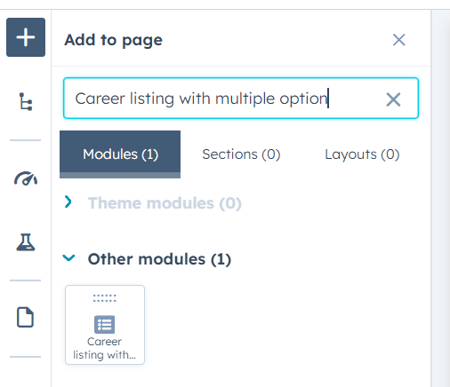Screen dimensions: 450x387
Task: Close the Add to page panel
Action: (399, 40)
